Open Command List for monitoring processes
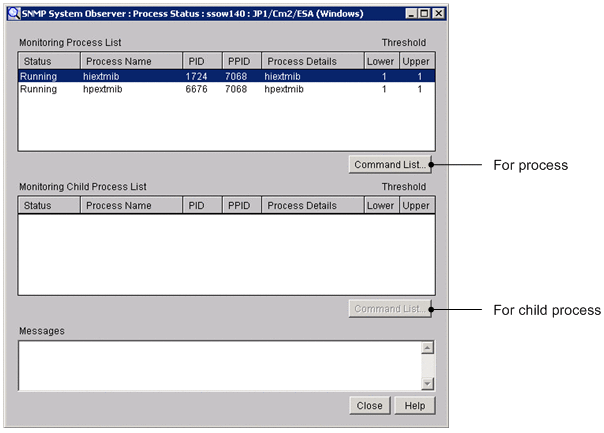The height and width of the screenshot is (433, 604). click(x=390, y=164)
